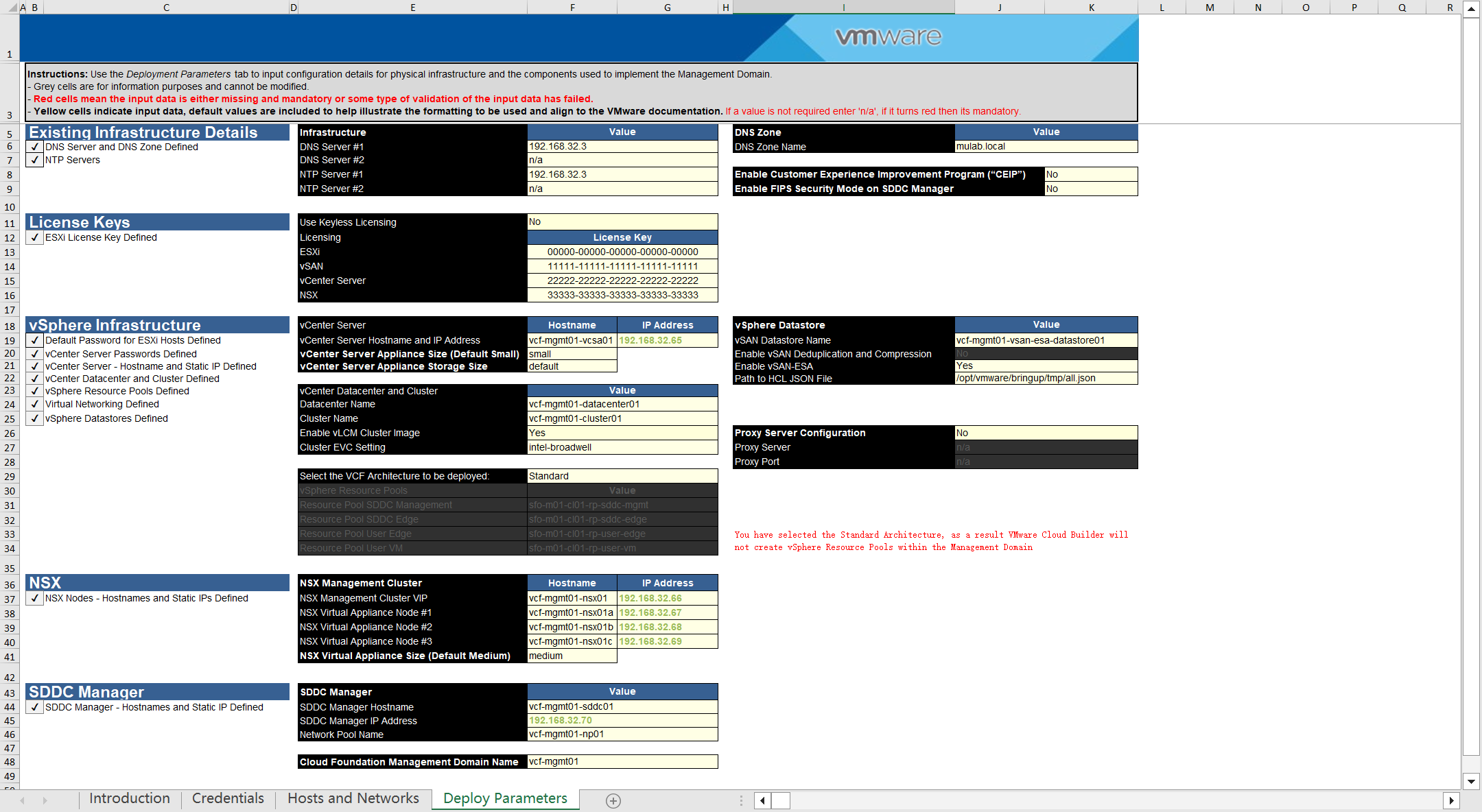
Task: Select column E header
Action: click(412, 8)
